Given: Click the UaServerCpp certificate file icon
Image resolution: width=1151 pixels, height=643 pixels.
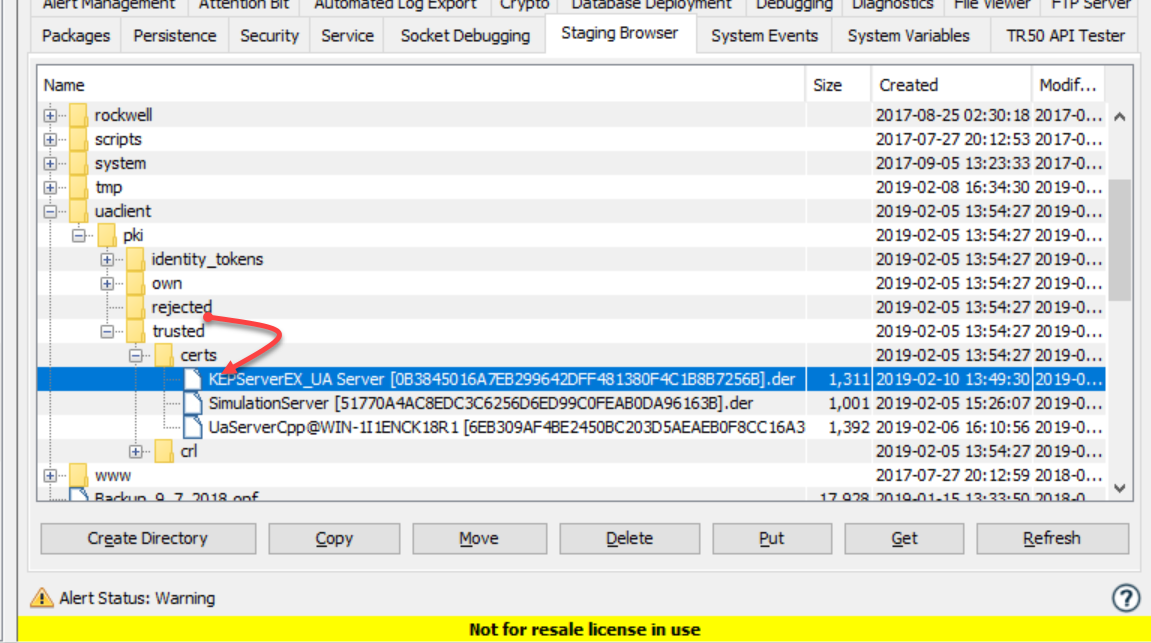Looking at the screenshot, I should coord(193,427).
